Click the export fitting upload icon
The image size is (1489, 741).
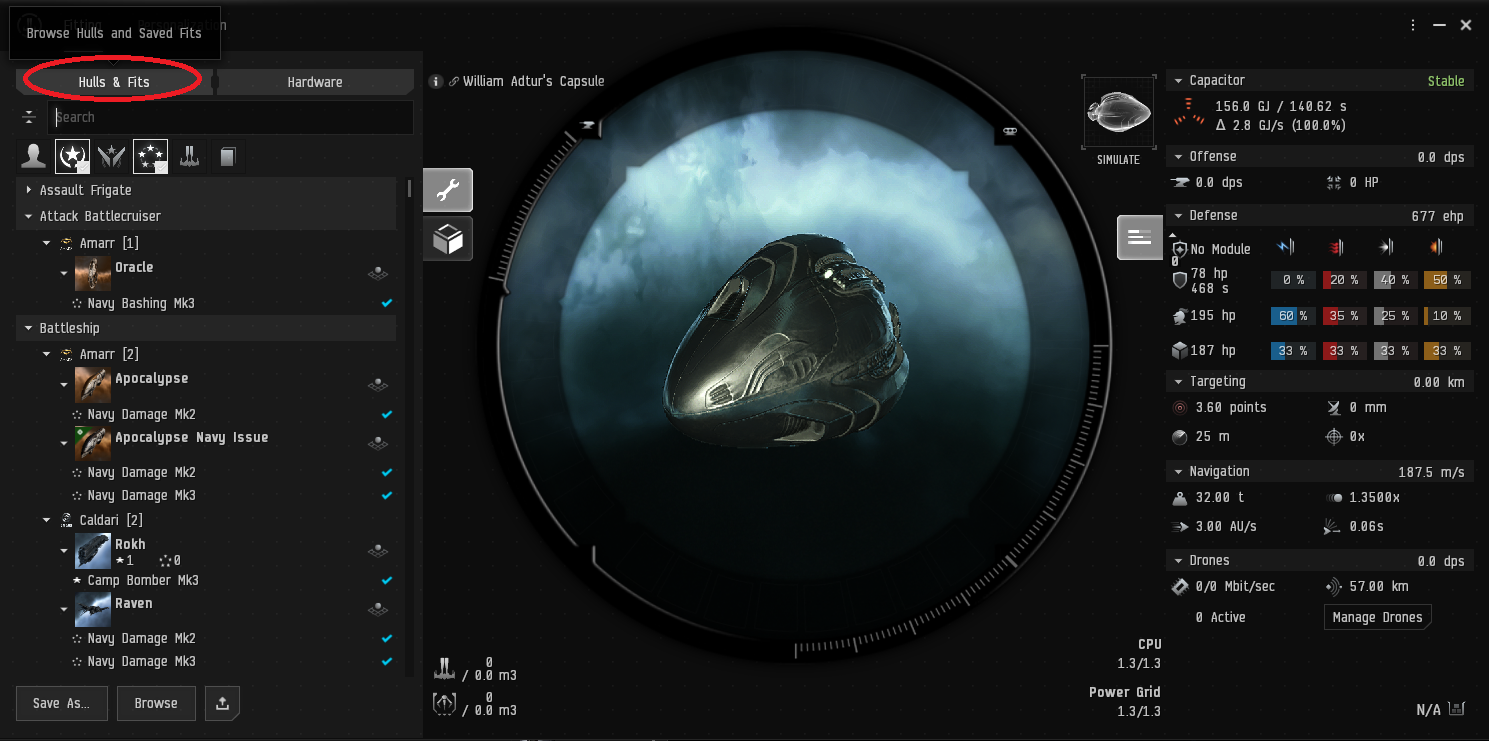coord(222,703)
